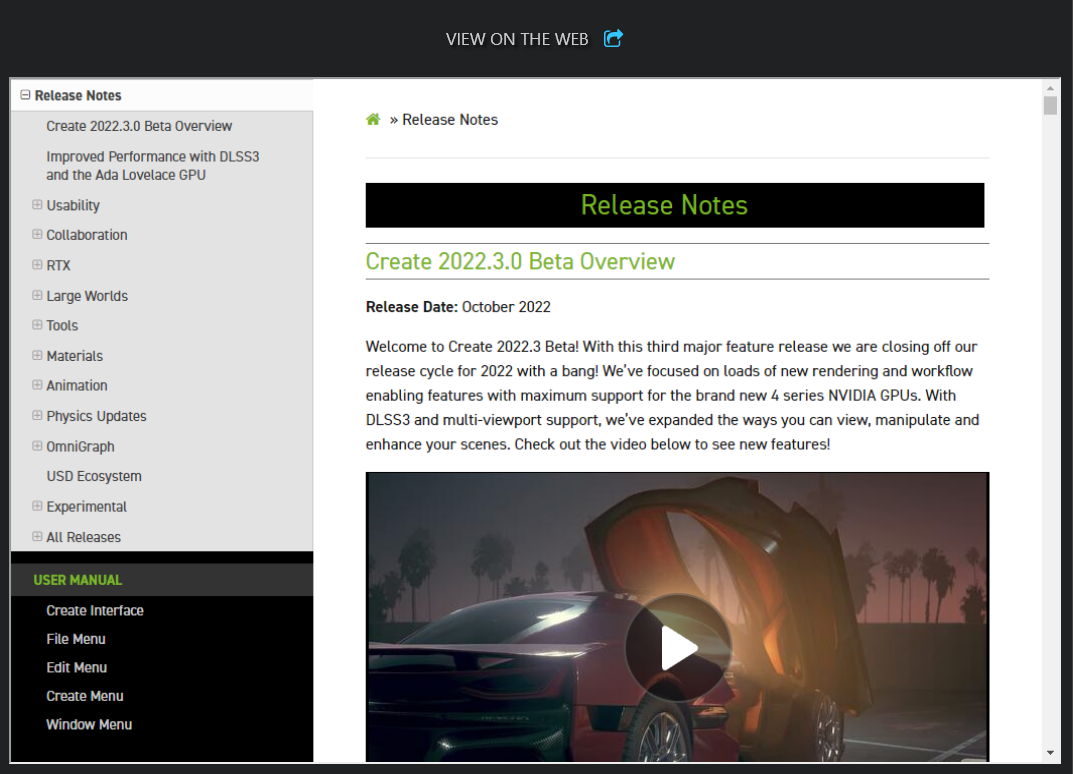
Task: Expand the RTX section
Action: [37, 265]
